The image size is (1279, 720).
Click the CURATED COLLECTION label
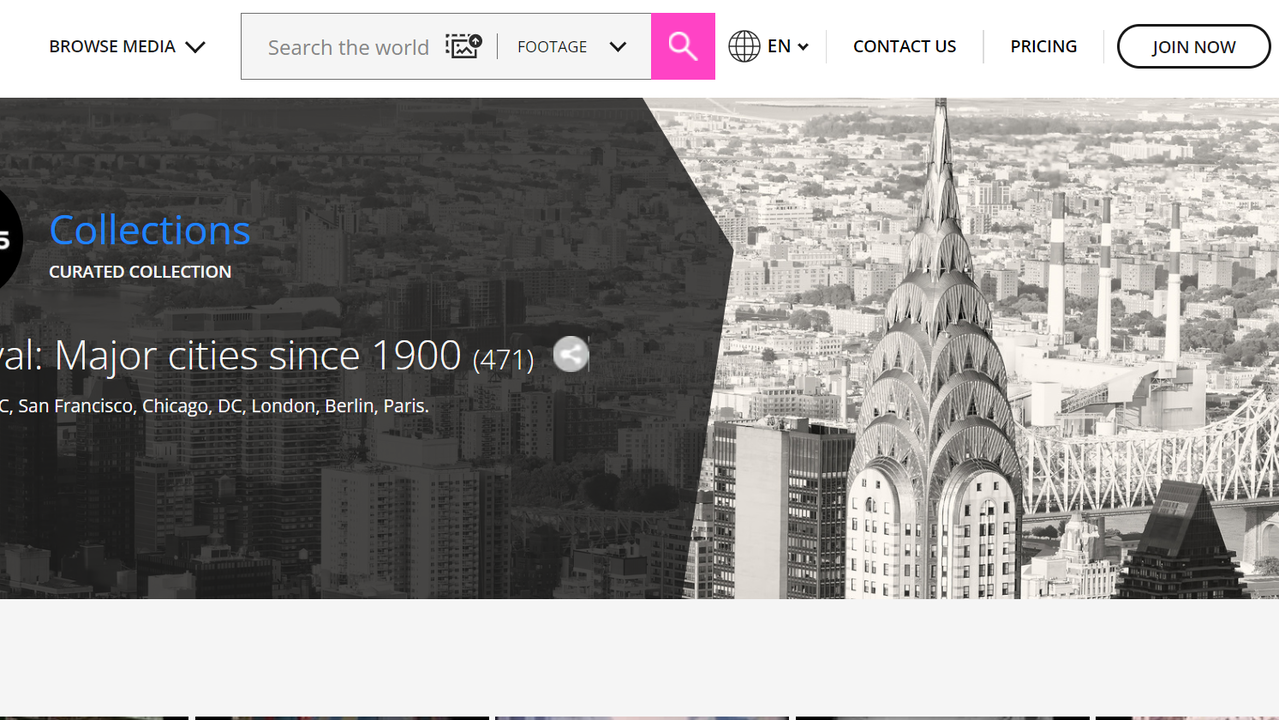[x=140, y=272]
